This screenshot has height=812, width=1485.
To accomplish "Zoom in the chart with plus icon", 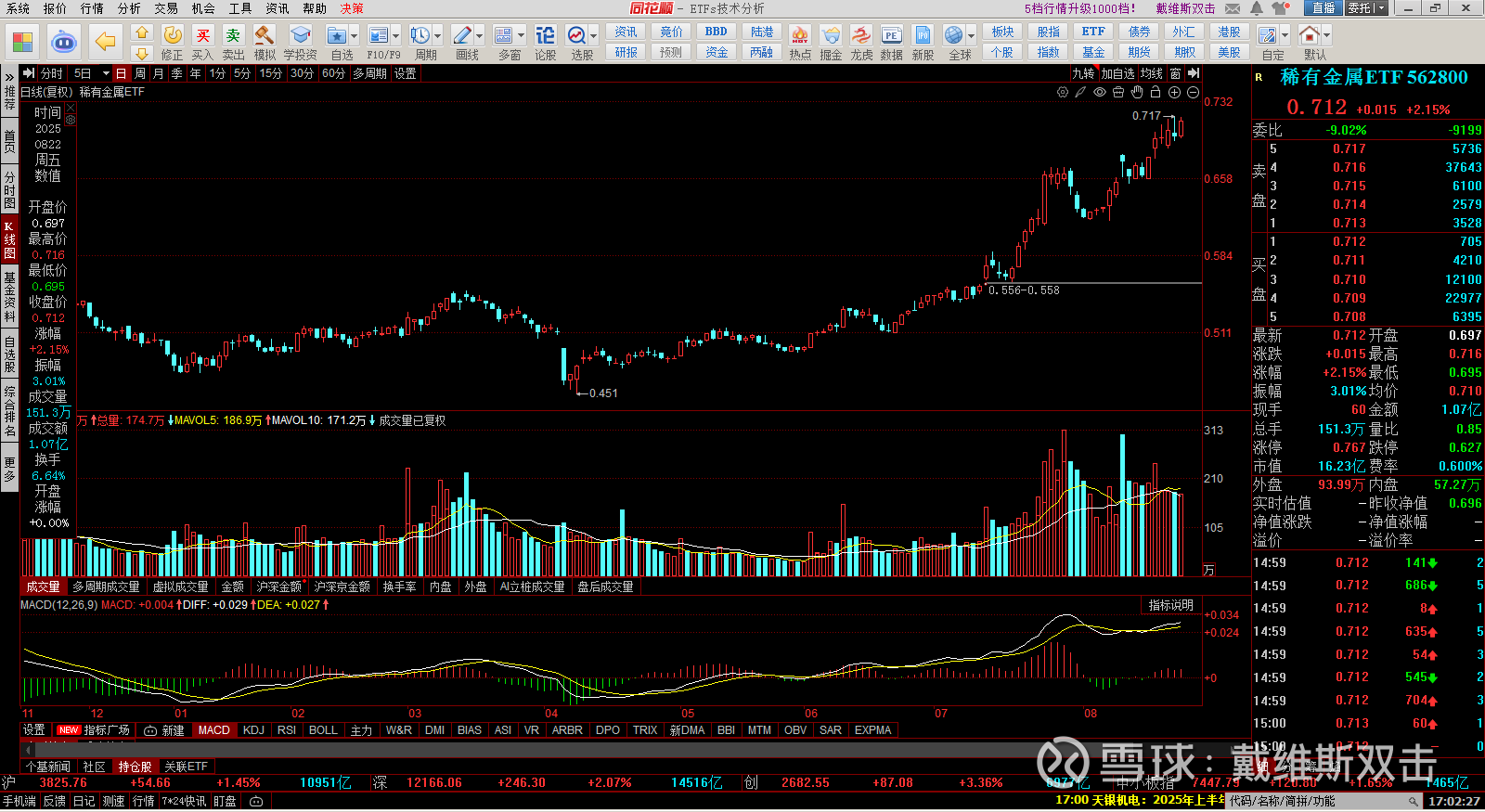I will point(1174,92).
